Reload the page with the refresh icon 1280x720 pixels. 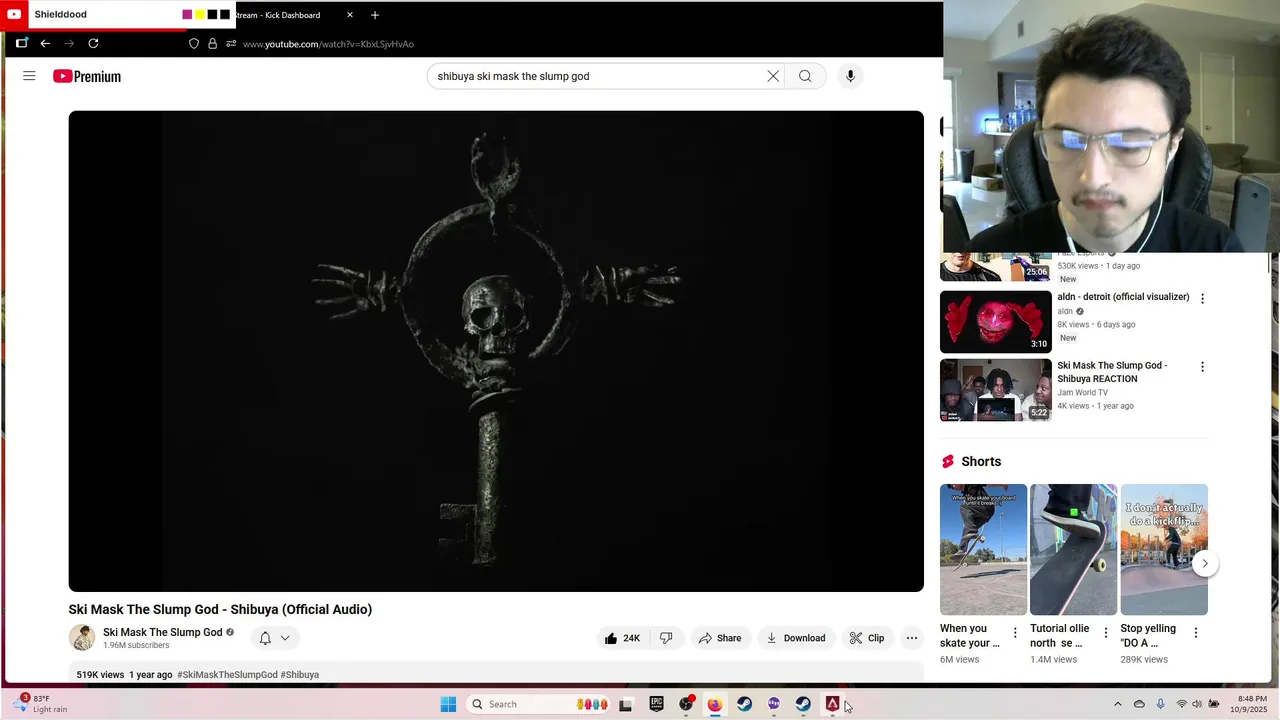point(93,43)
